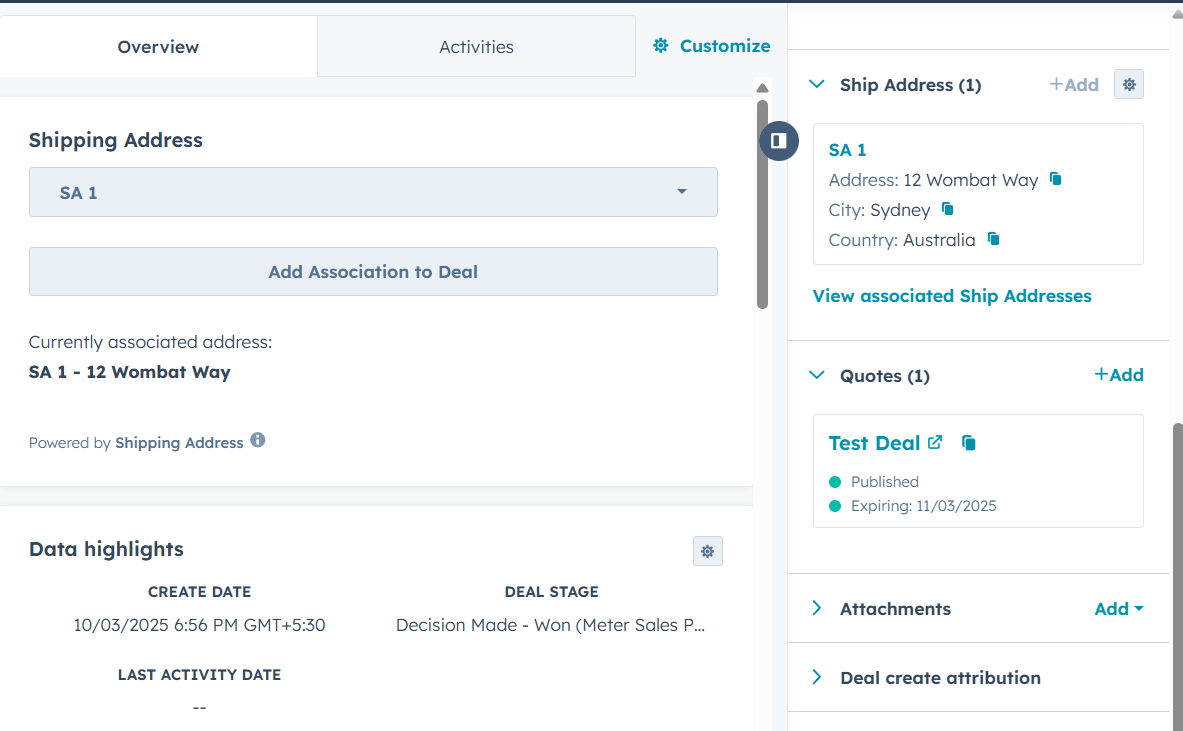
Task: Expand Deal create attribution section
Action: click(816, 677)
